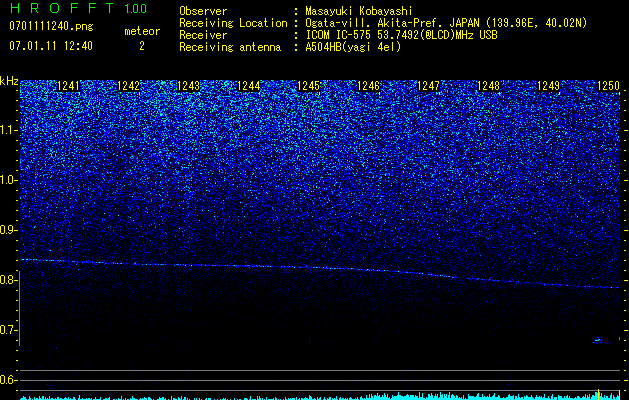Screen dimensions: 629x400
Task: Click the 1243 time marker
Action: point(188,85)
